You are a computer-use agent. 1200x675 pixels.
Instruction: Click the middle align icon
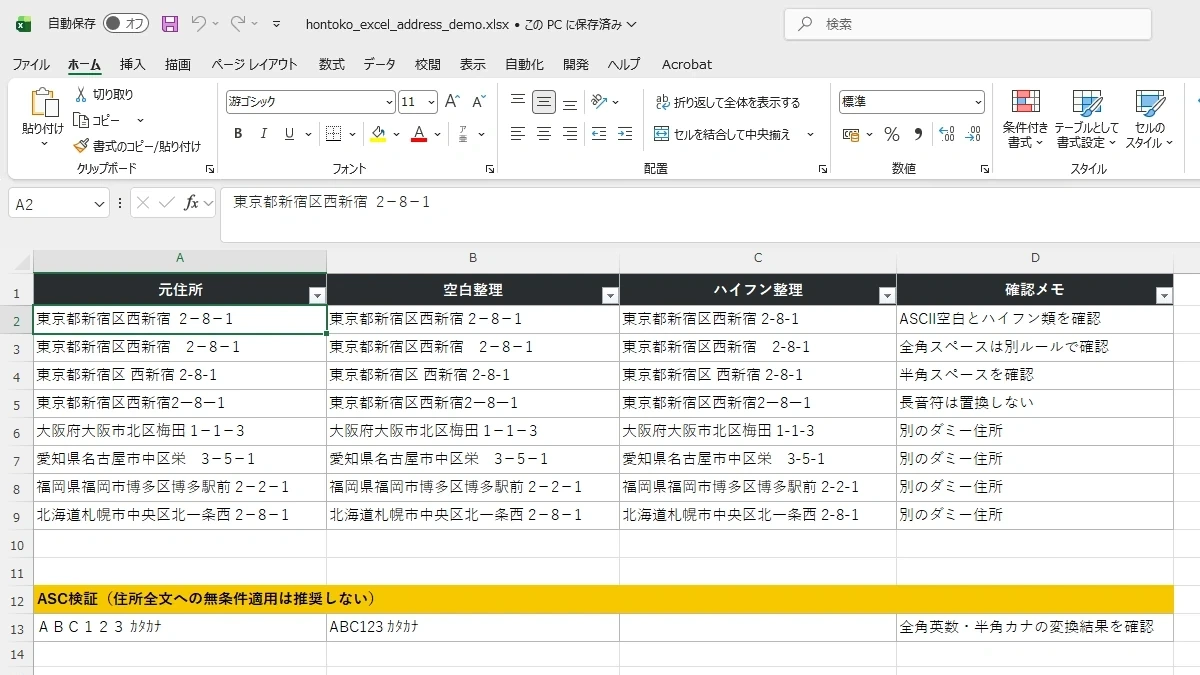[544, 102]
